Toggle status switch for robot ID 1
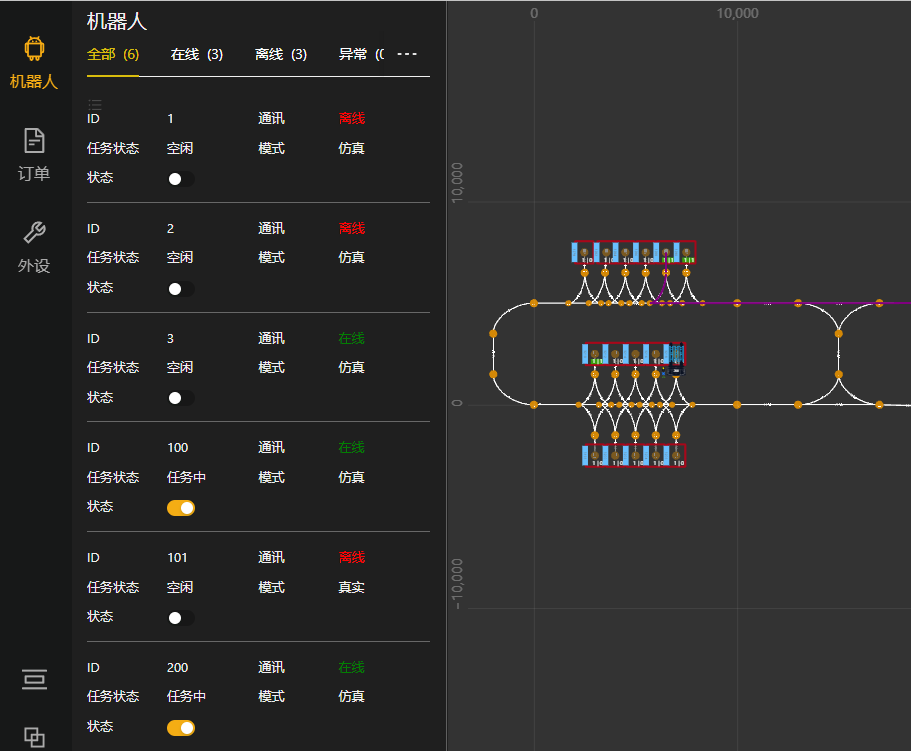The image size is (911, 751). click(x=181, y=179)
